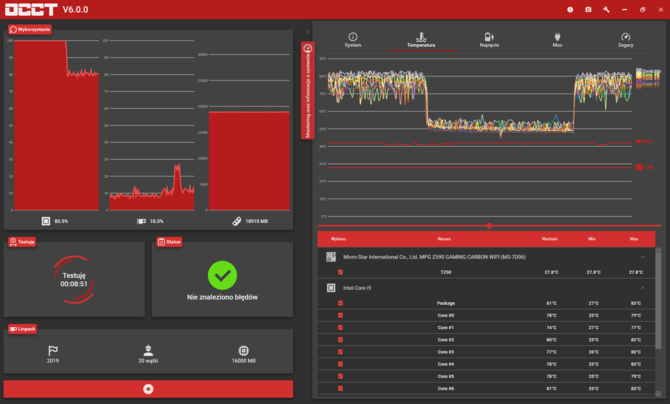Click the TZ00 sensor name in table

446,272
